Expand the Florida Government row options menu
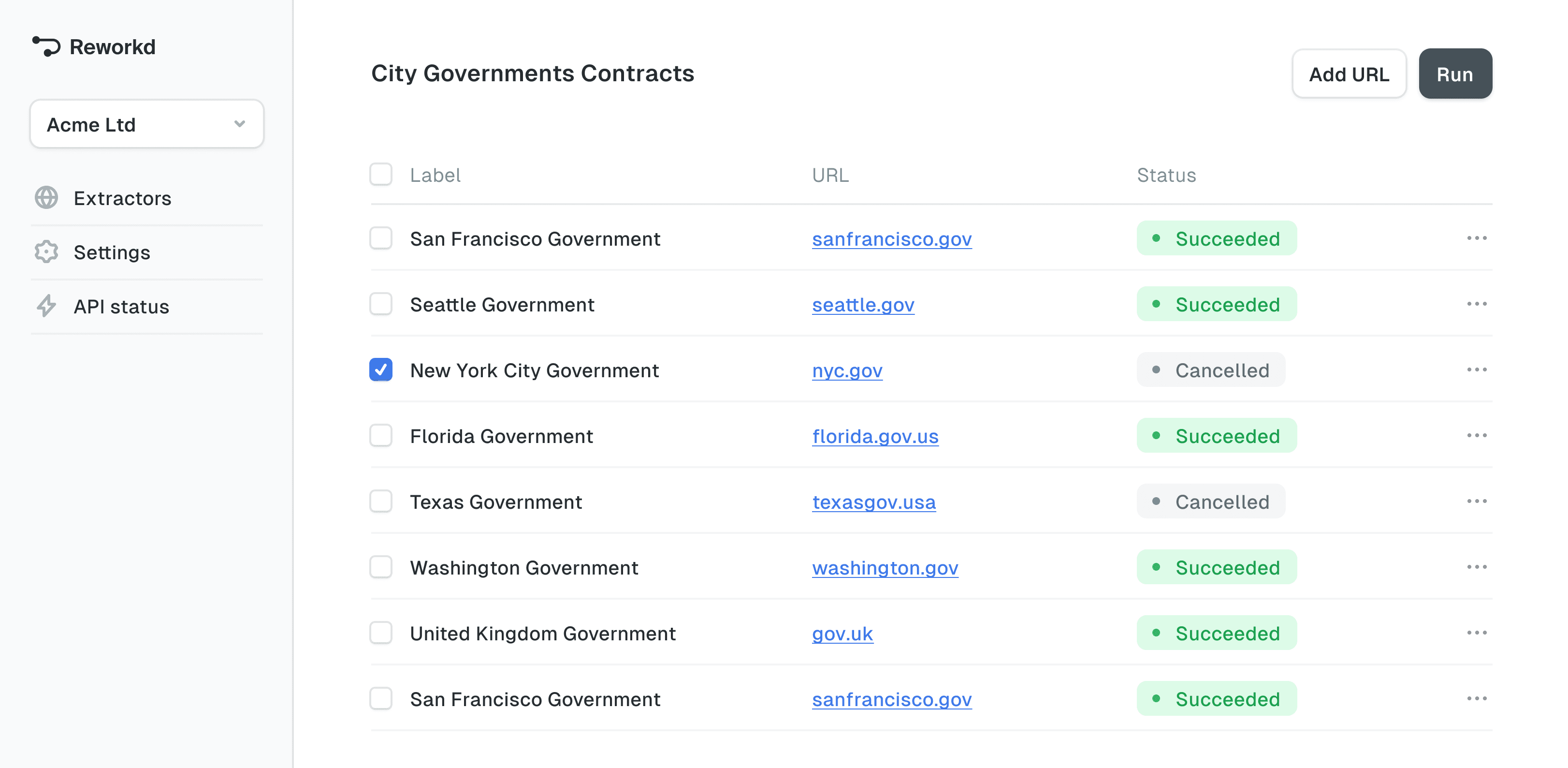Screen dimensions: 1568x768 point(1476,435)
